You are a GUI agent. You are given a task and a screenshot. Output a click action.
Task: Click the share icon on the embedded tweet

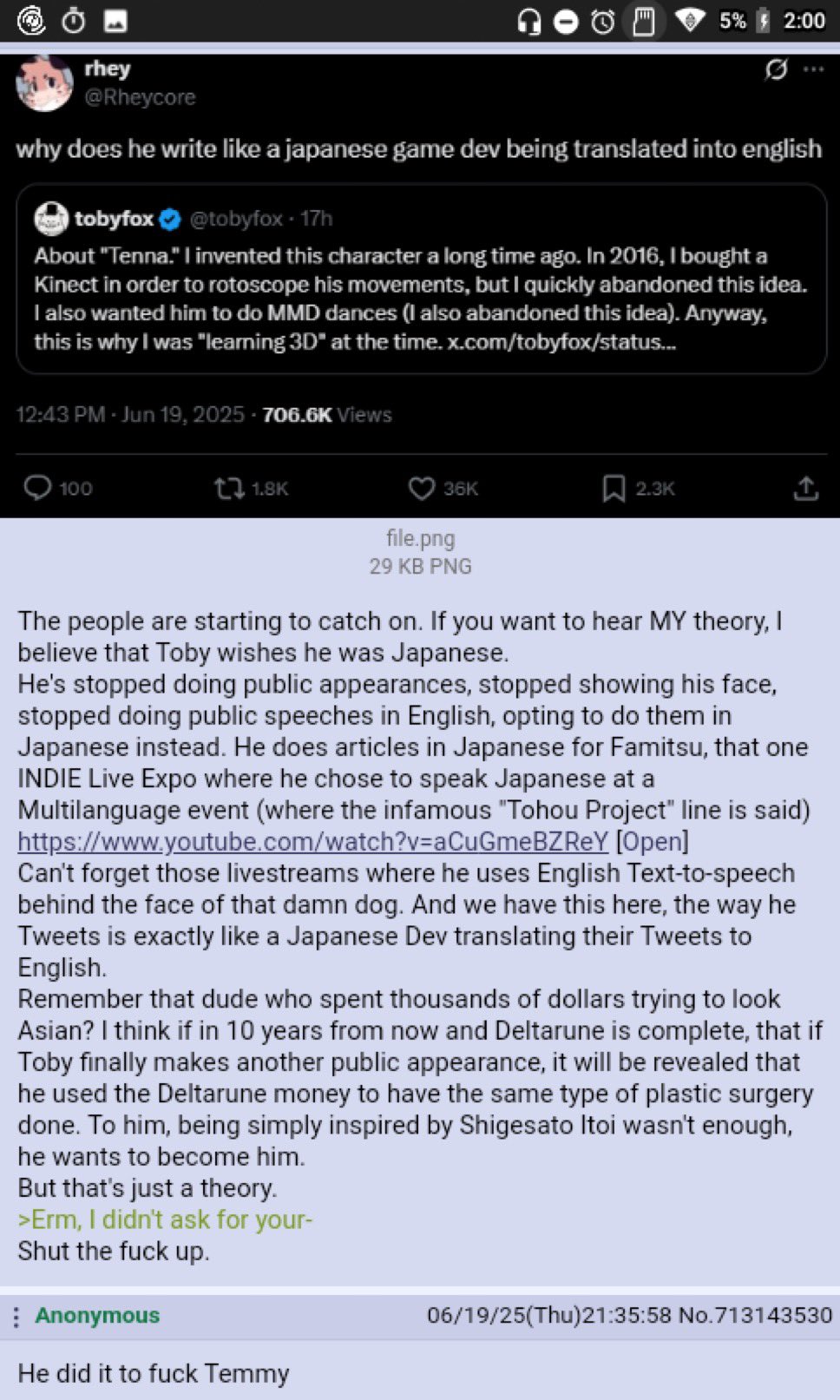(805, 489)
